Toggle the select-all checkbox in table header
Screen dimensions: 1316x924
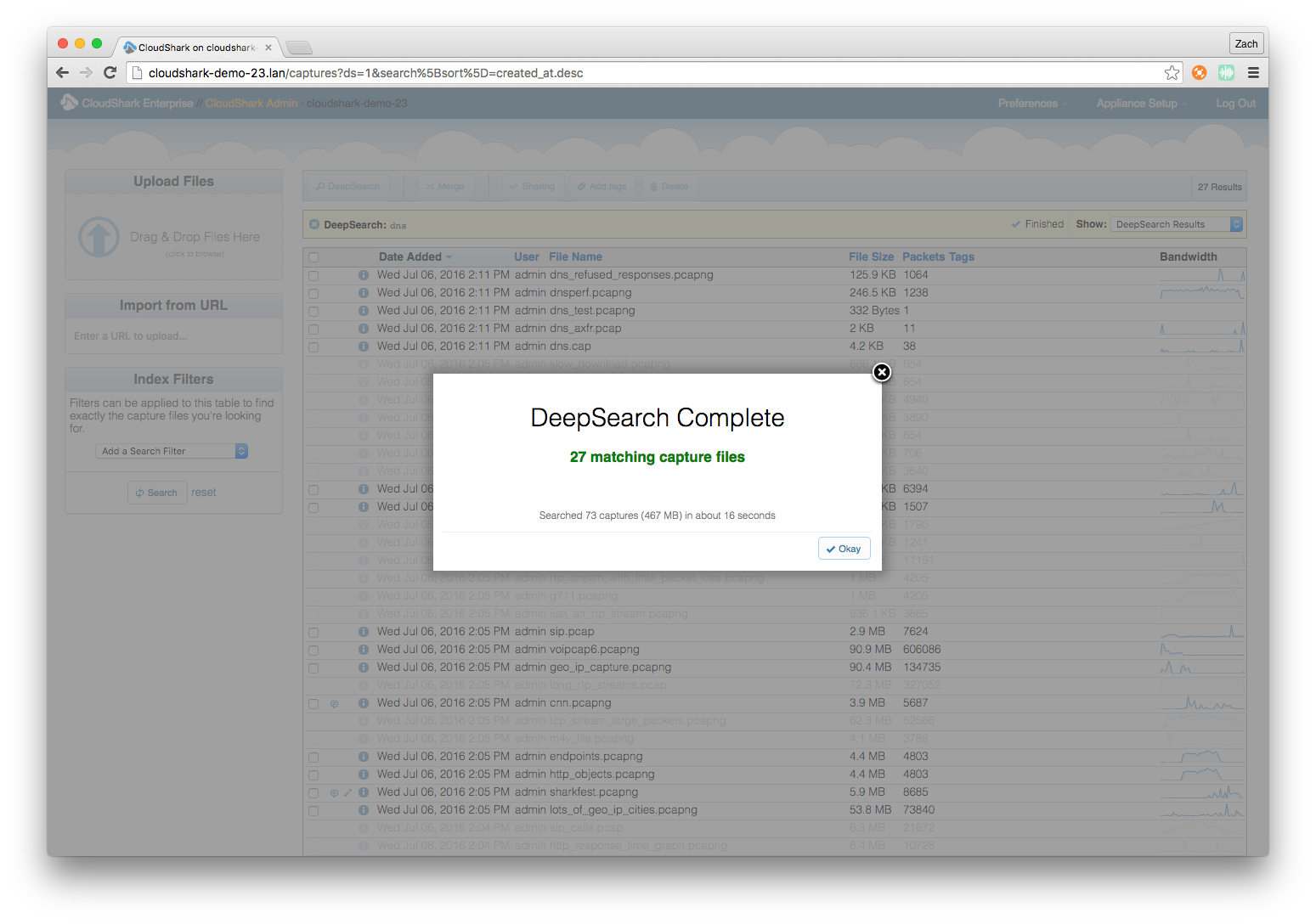pyautogui.click(x=313, y=257)
